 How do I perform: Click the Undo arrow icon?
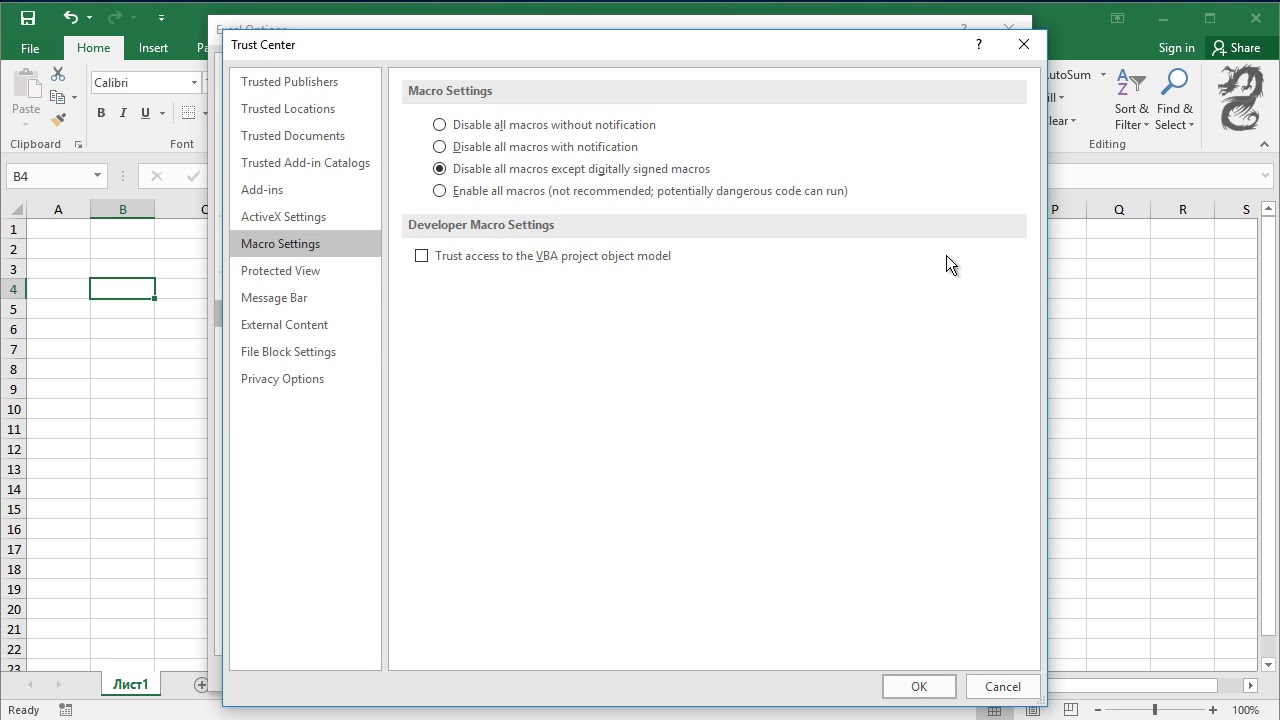pos(70,17)
